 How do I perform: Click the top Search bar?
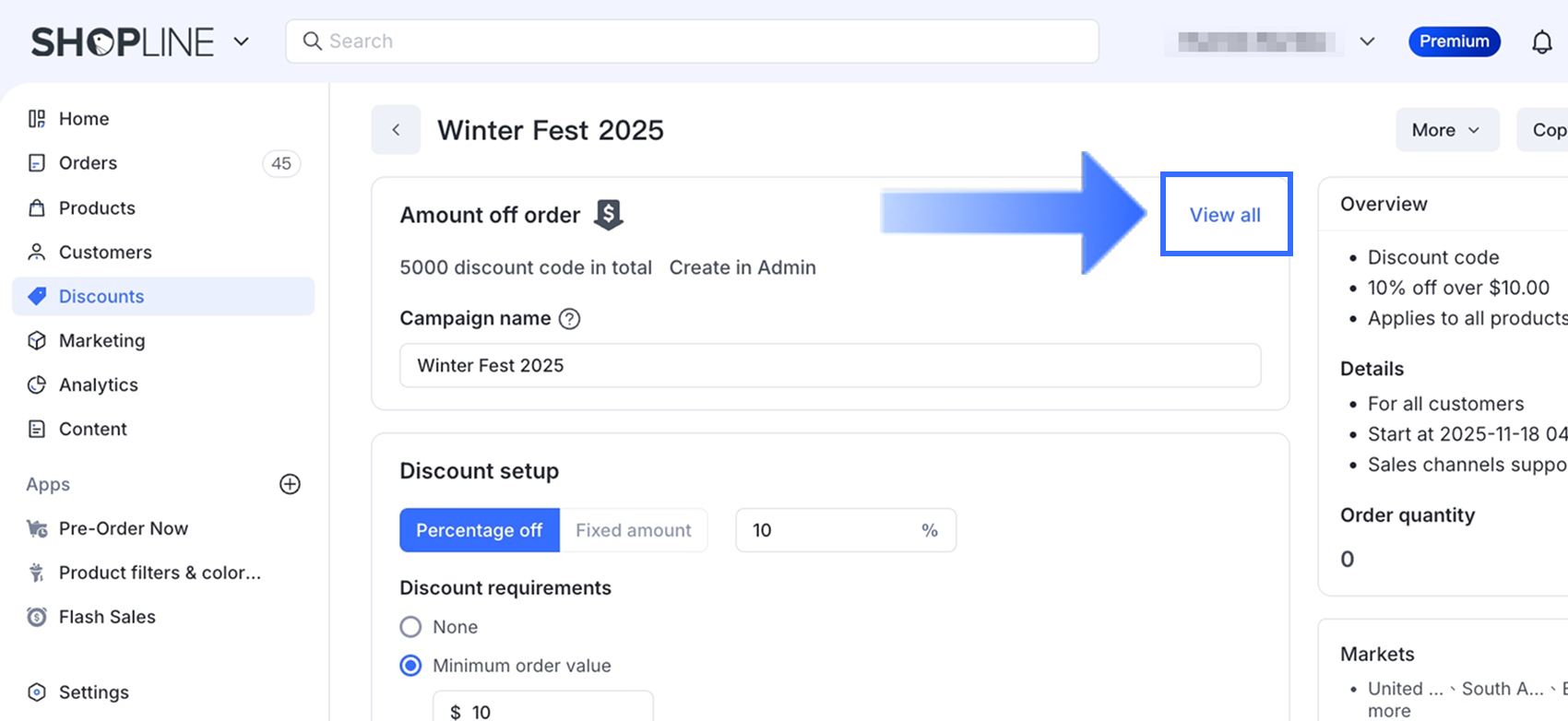click(692, 41)
